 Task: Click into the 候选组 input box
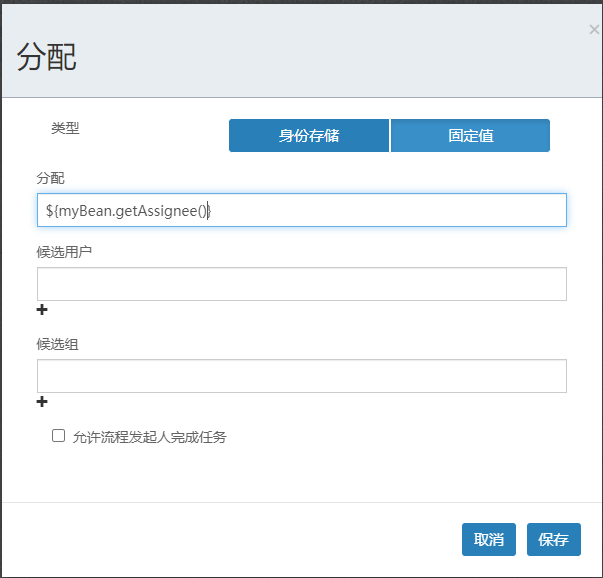tap(301, 376)
